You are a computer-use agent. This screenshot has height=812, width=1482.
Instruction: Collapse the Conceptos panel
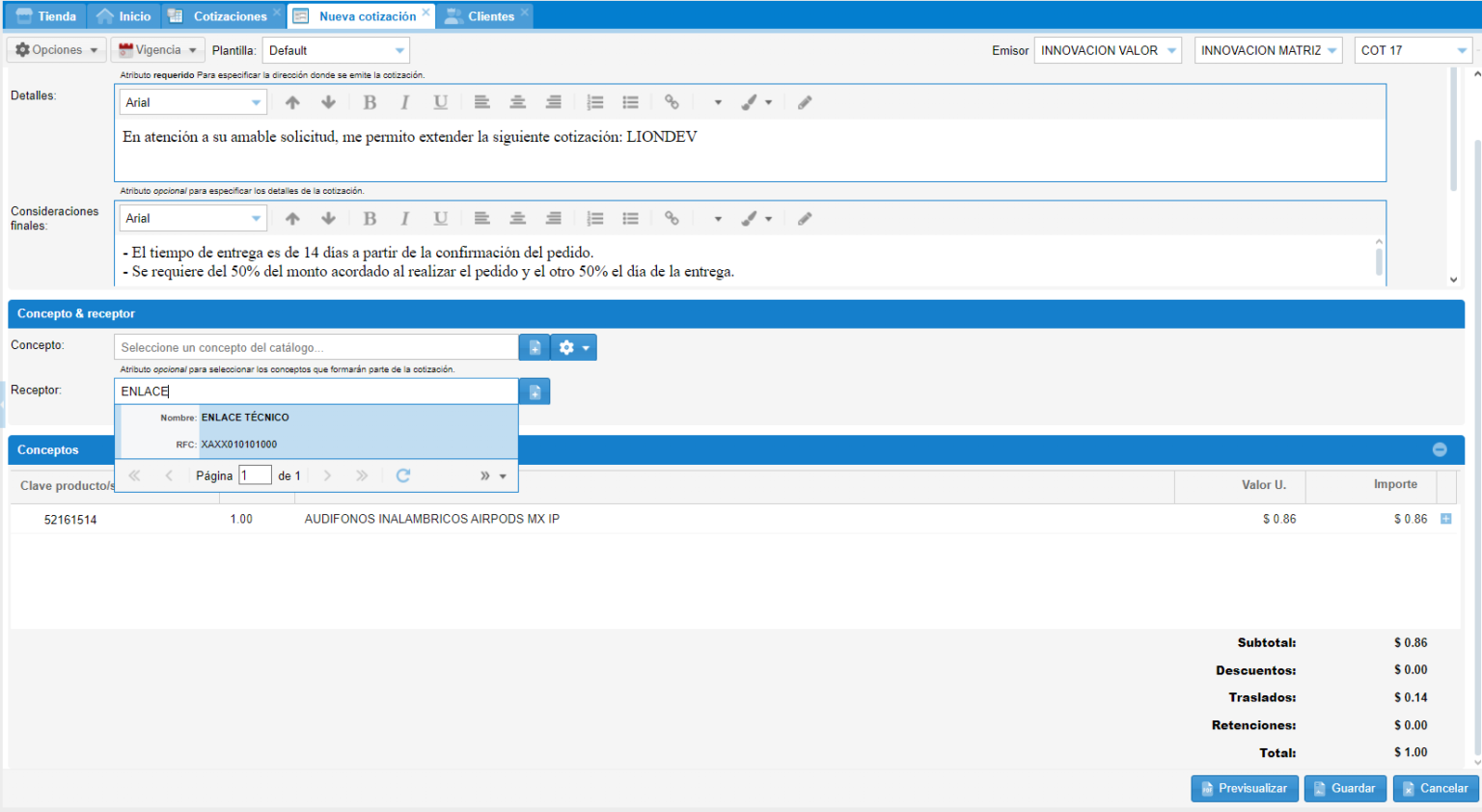tap(1440, 449)
